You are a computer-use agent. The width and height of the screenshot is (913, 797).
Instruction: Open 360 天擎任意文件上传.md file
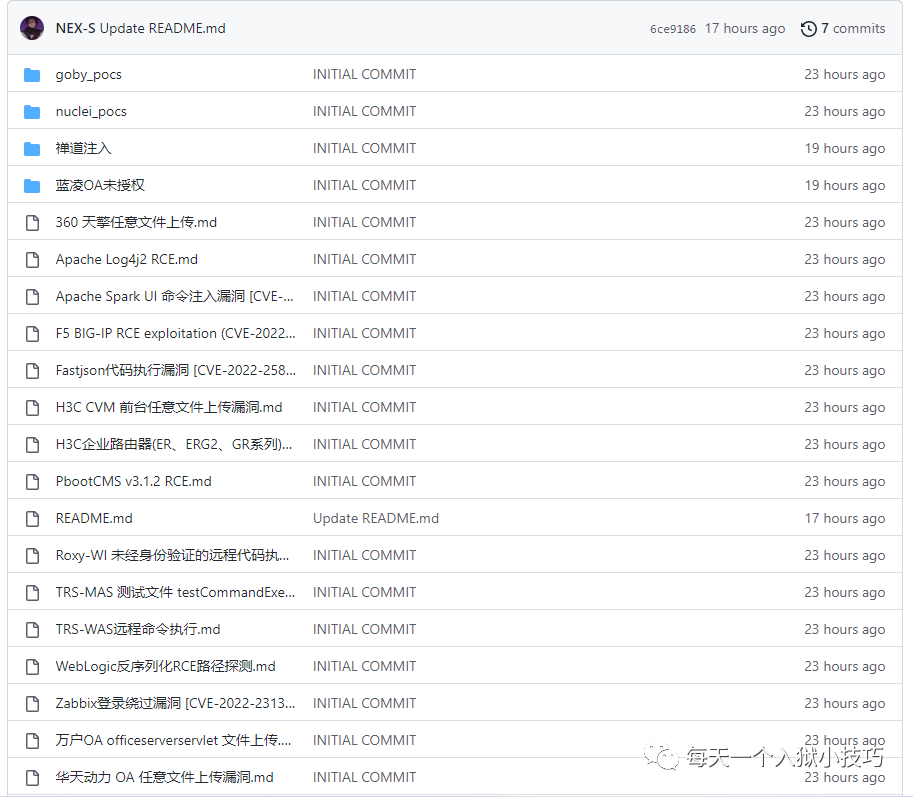coord(136,222)
